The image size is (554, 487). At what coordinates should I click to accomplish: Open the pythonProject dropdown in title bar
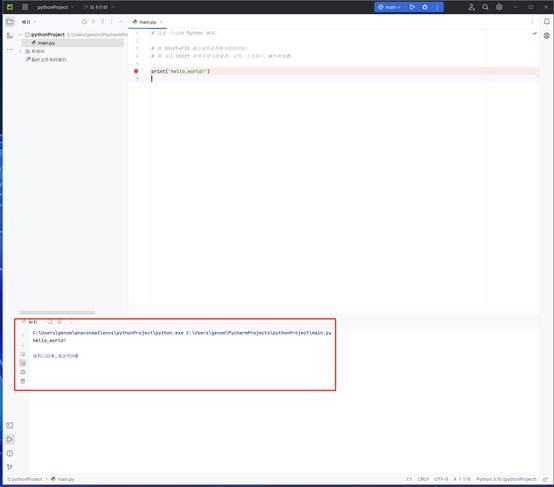[x=55, y=7]
